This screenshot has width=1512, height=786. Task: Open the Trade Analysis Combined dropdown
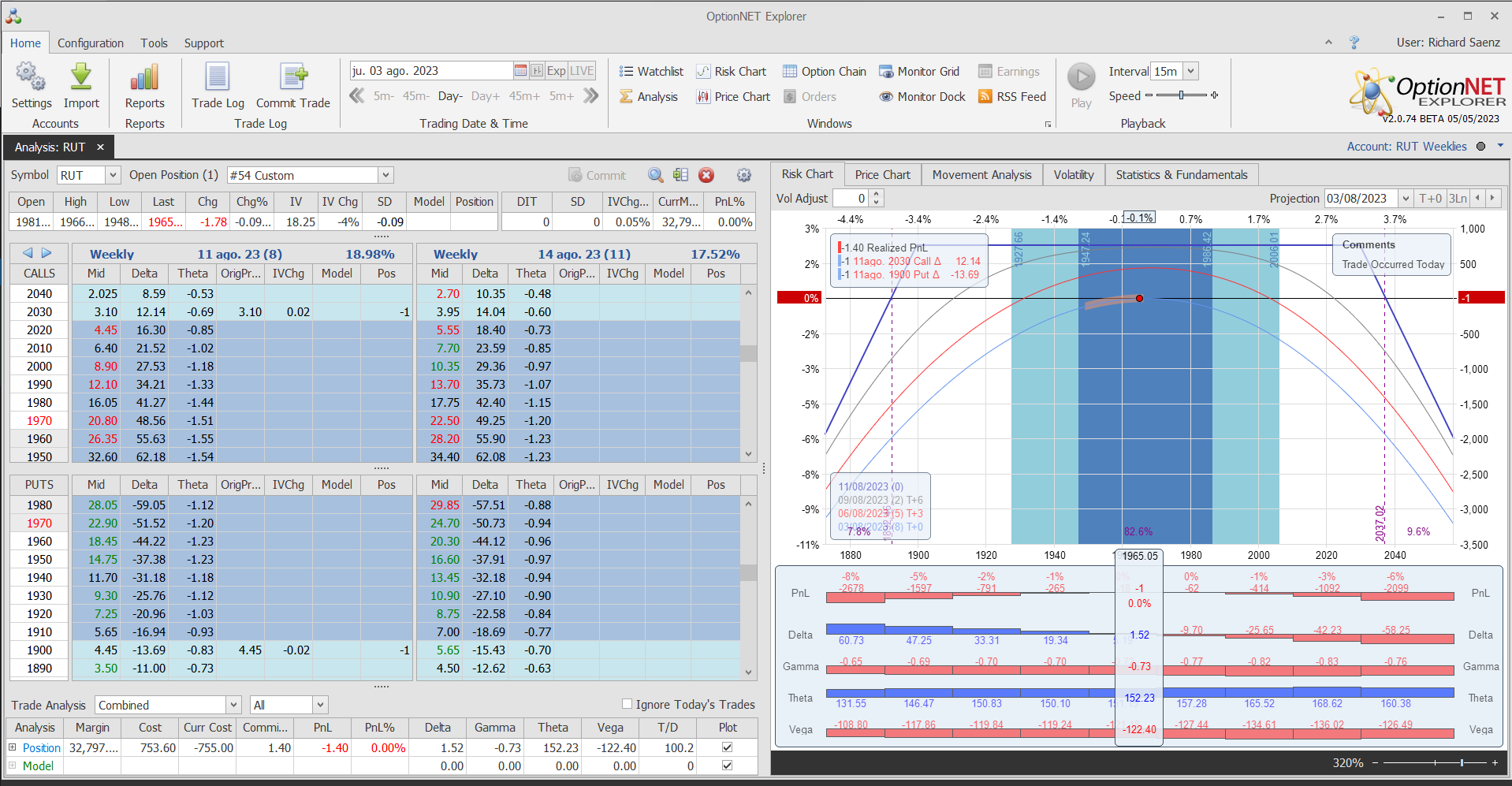pos(233,705)
